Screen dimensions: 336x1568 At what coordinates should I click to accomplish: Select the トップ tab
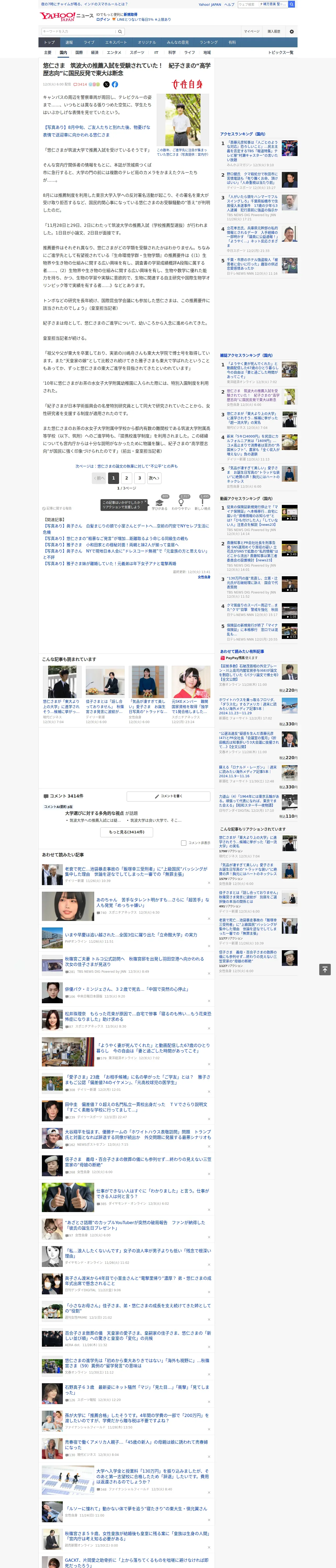(x=49, y=43)
